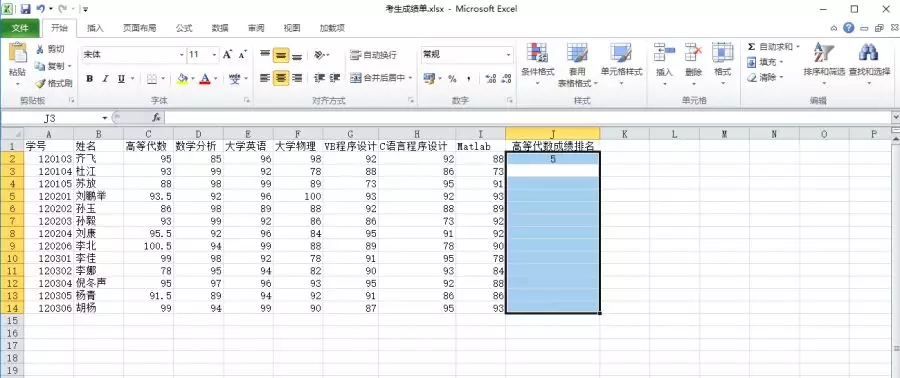Viewport: 900px width, 378px height.
Task: Expand the fill color dropdown arrow
Action: point(193,79)
